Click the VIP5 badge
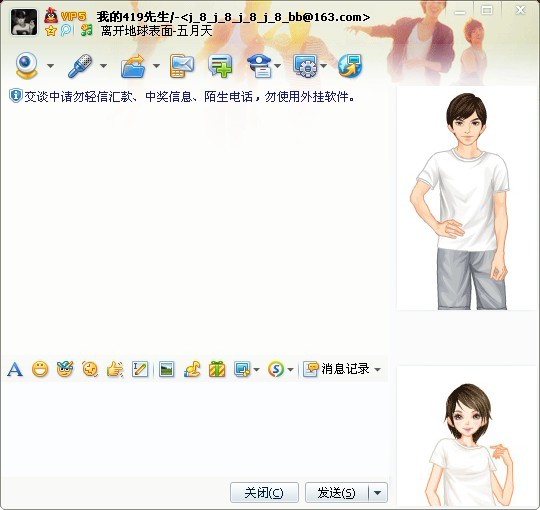The image size is (540, 510). point(73,16)
